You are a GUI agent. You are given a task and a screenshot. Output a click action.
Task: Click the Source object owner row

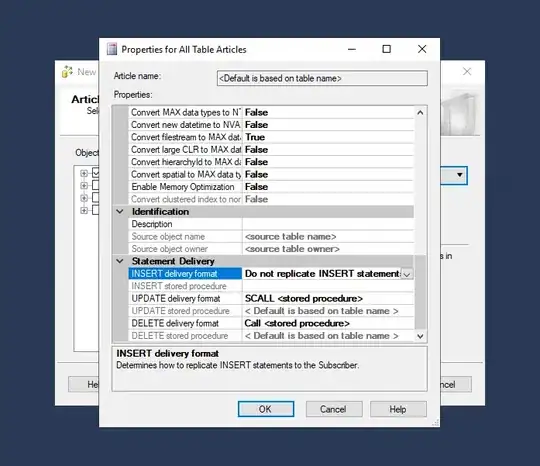[x=271, y=249]
